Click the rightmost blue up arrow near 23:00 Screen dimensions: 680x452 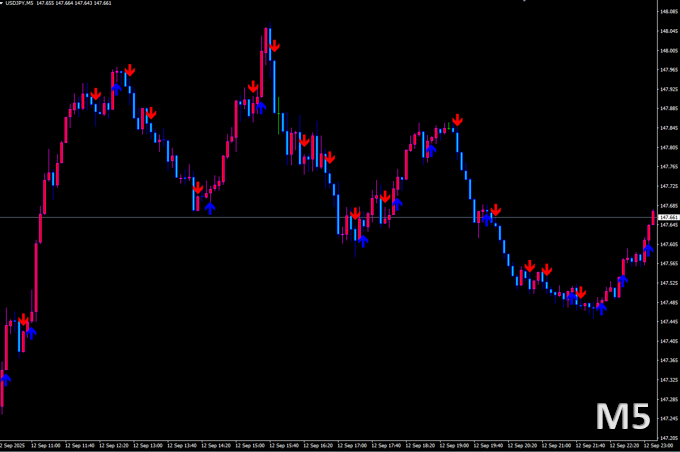pyautogui.click(x=648, y=247)
